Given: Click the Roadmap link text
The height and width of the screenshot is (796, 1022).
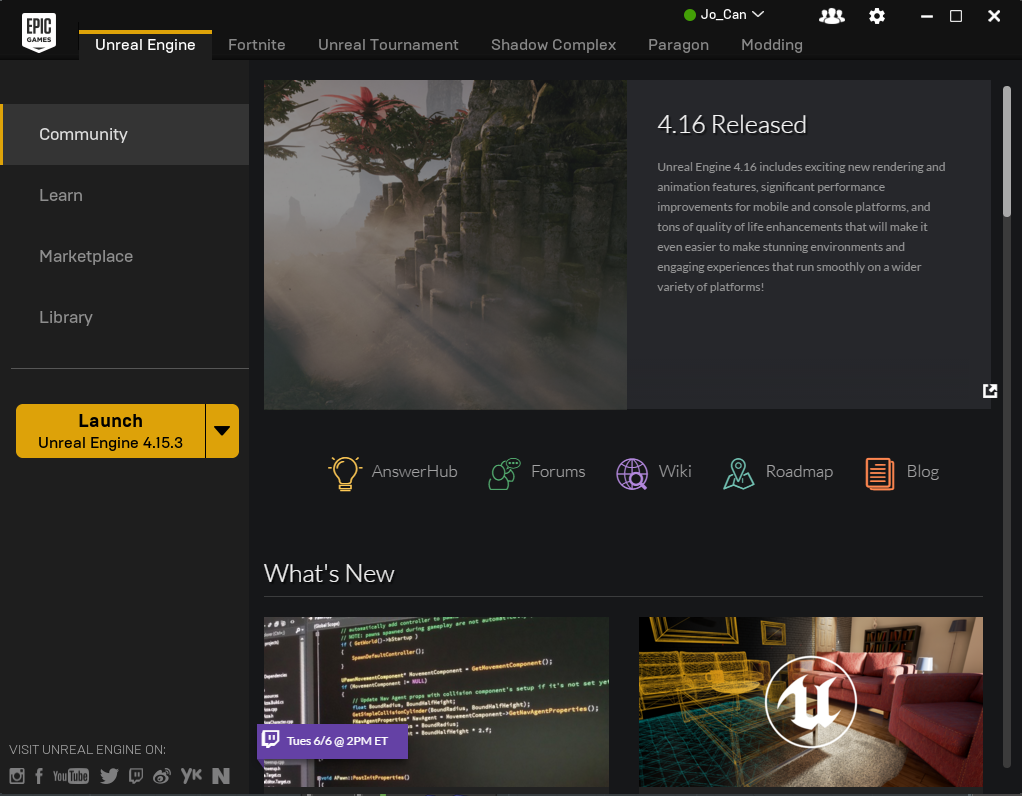Looking at the screenshot, I should click(x=799, y=471).
